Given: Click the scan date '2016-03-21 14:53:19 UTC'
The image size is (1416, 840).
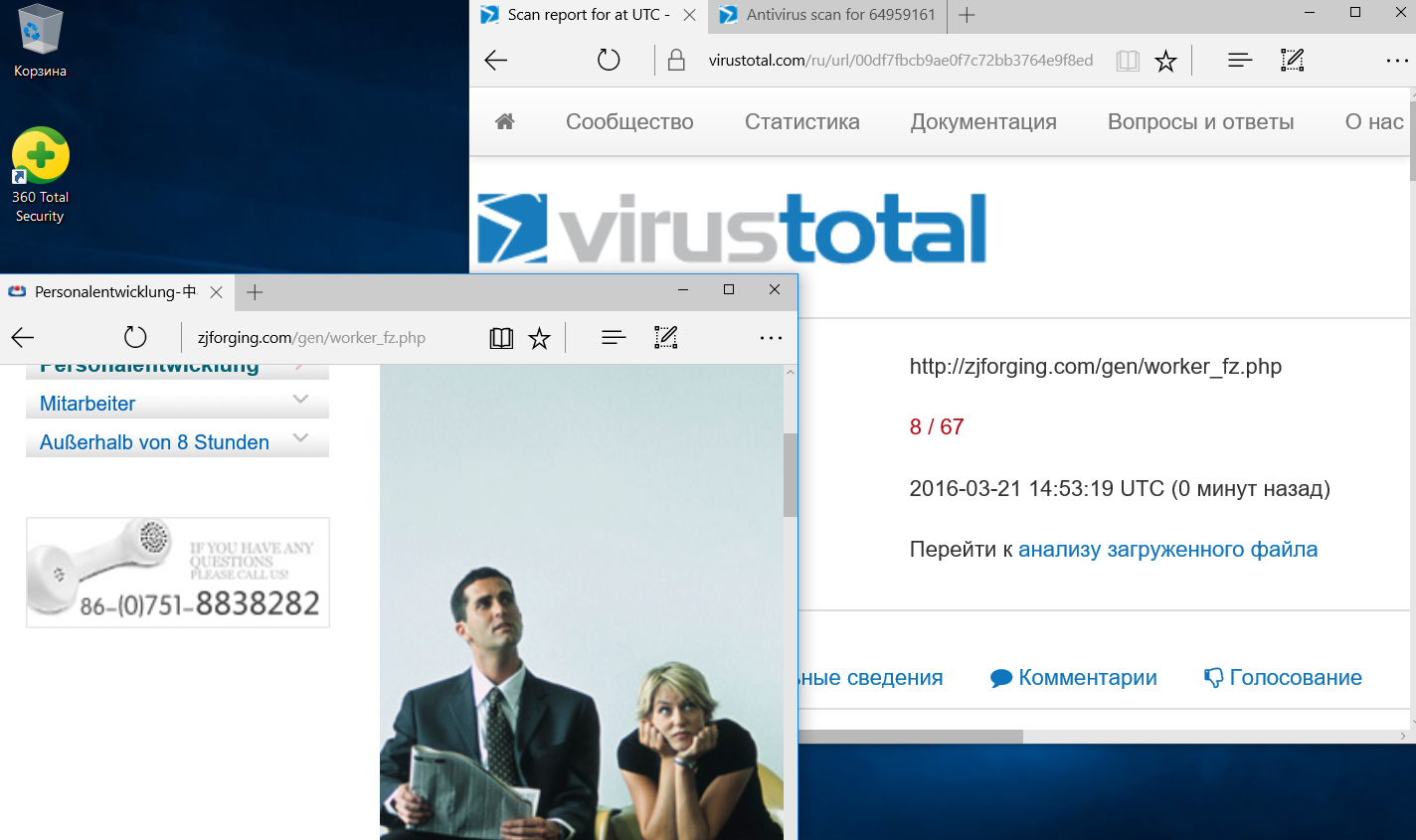Looking at the screenshot, I should tap(1037, 489).
